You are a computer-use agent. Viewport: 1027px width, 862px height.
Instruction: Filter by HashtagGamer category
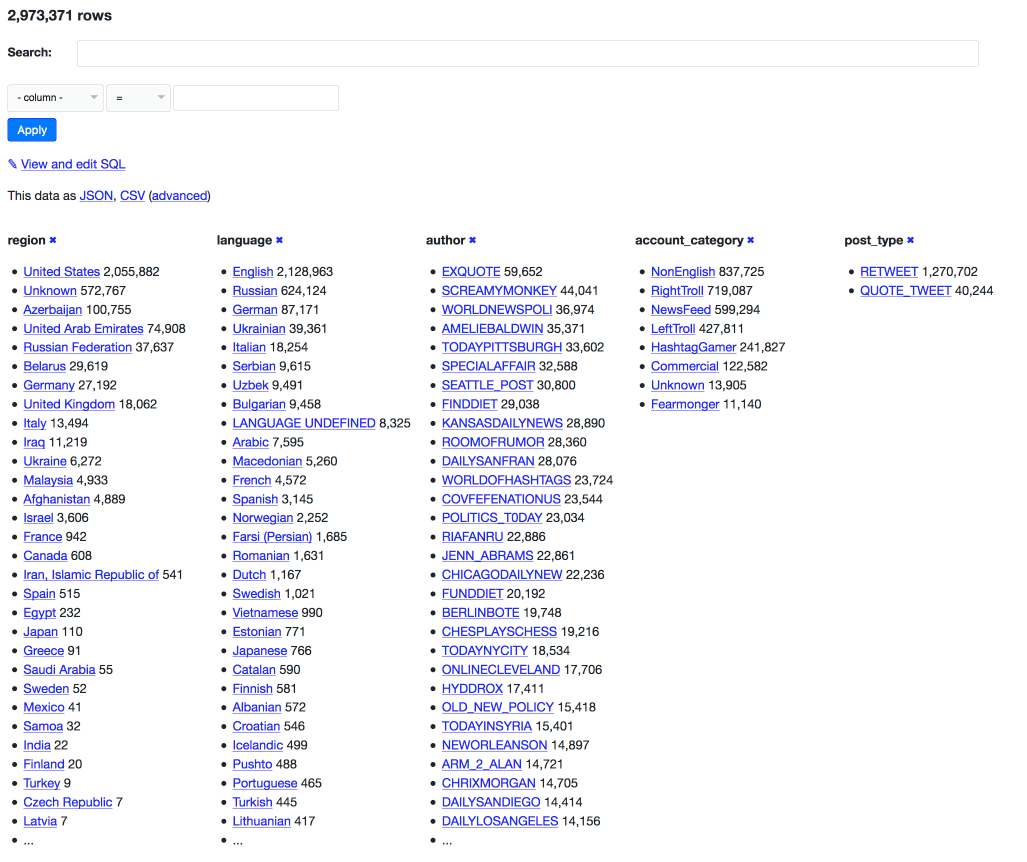694,347
